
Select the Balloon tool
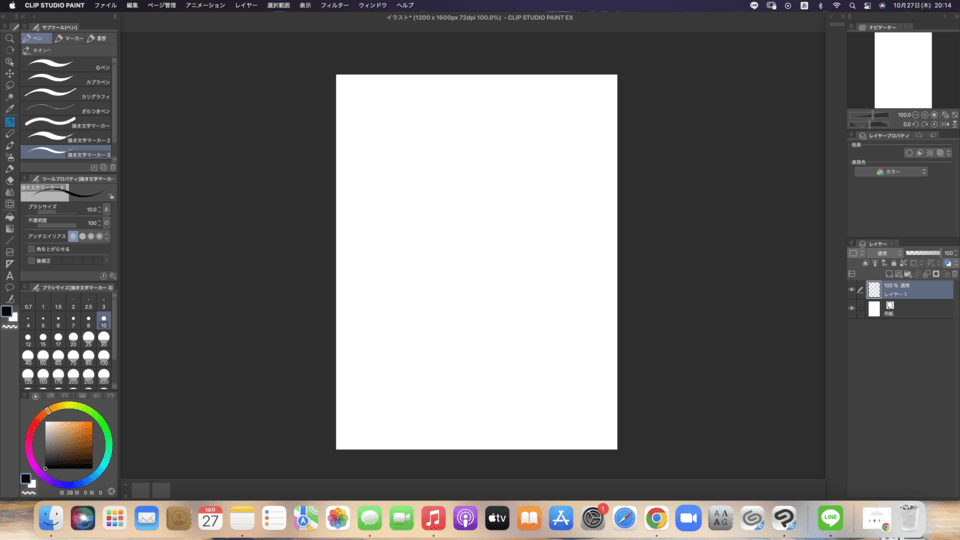pos(10,287)
